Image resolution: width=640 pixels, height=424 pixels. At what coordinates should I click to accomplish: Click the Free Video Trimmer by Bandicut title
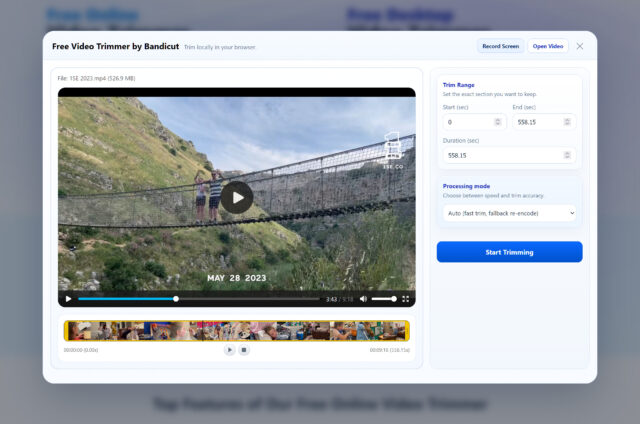pyautogui.click(x=116, y=47)
